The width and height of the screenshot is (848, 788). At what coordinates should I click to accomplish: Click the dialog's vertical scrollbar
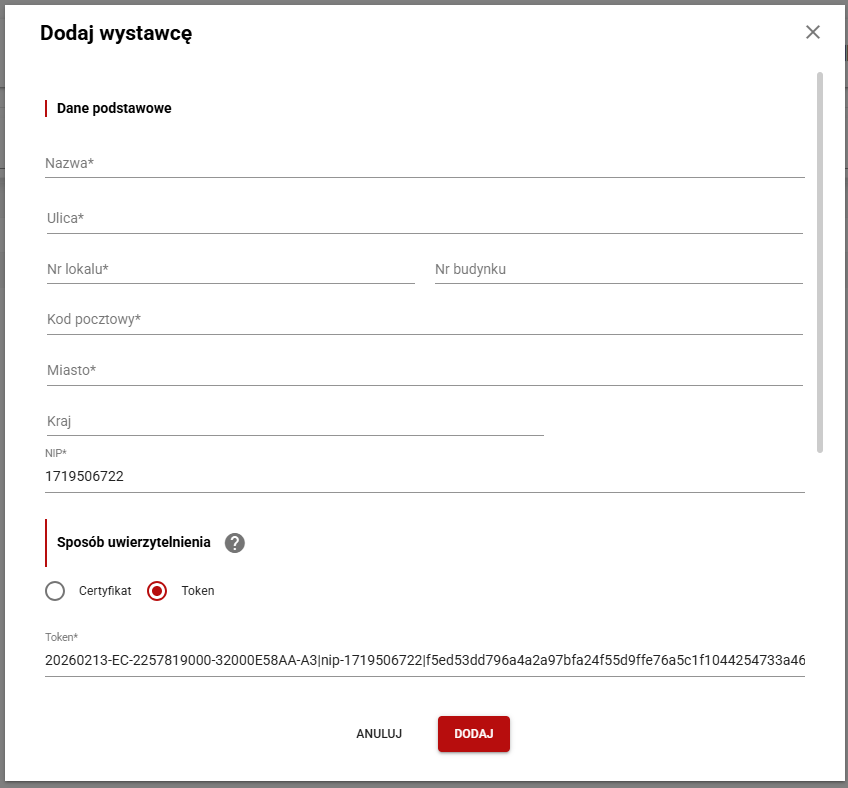click(820, 260)
